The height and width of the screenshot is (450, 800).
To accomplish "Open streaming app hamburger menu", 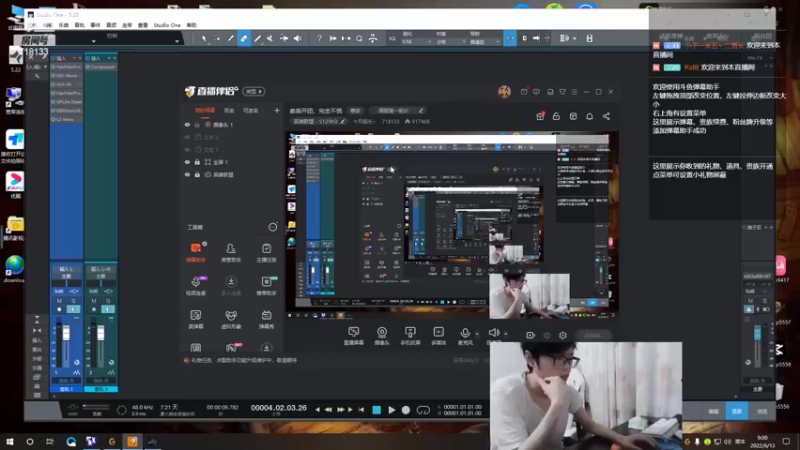I will point(574,92).
